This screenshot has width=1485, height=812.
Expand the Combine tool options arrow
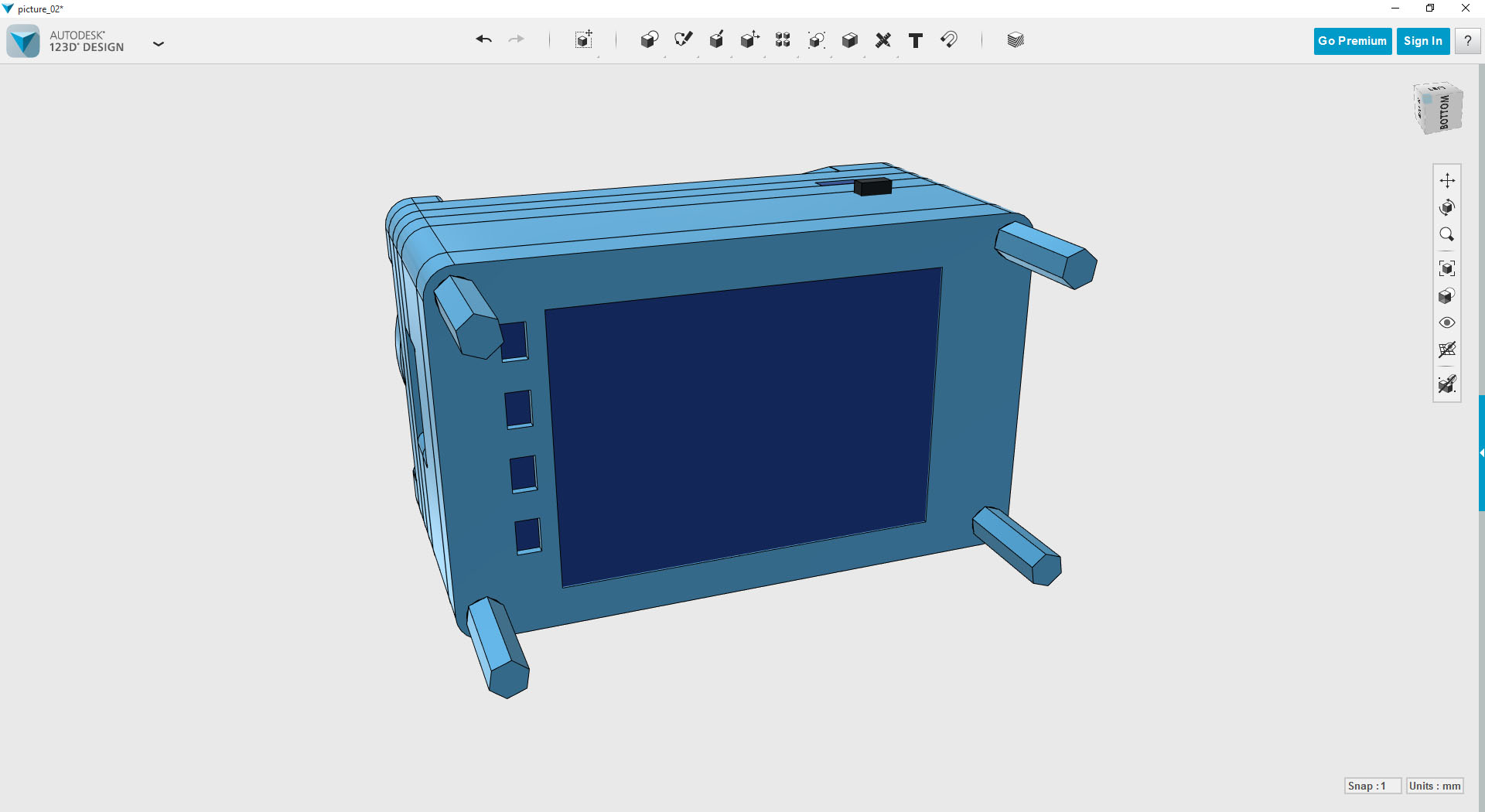coord(863,56)
